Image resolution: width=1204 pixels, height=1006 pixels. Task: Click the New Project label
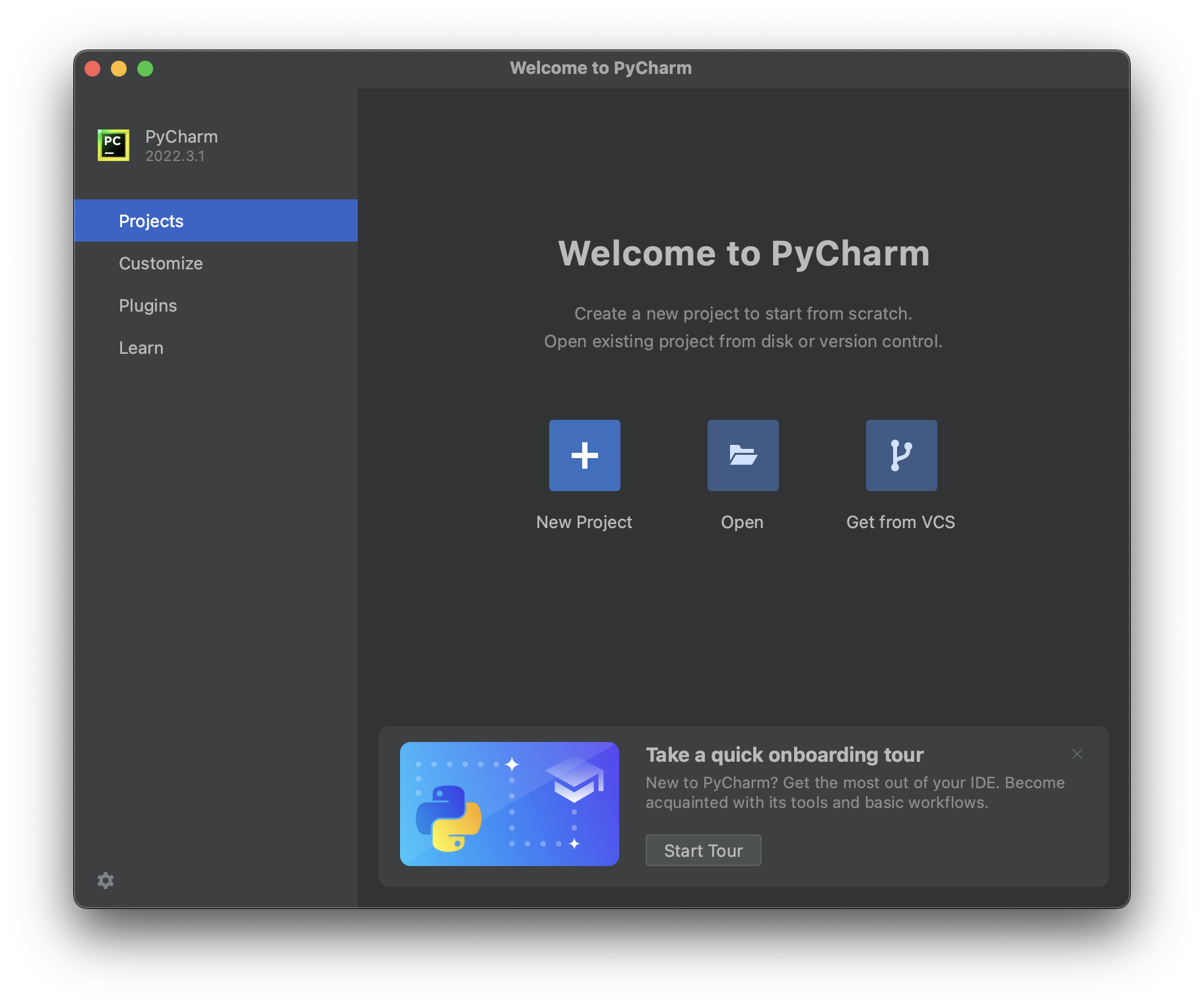pyautogui.click(x=584, y=522)
